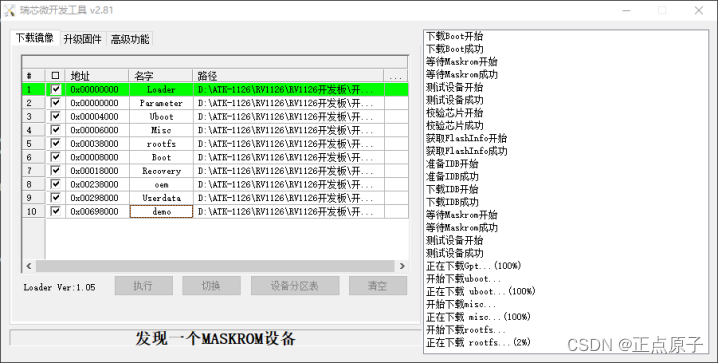The height and width of the screenshot is (363, 719).
Task: Select the Recovery name cell
Action: click(161, 170)
